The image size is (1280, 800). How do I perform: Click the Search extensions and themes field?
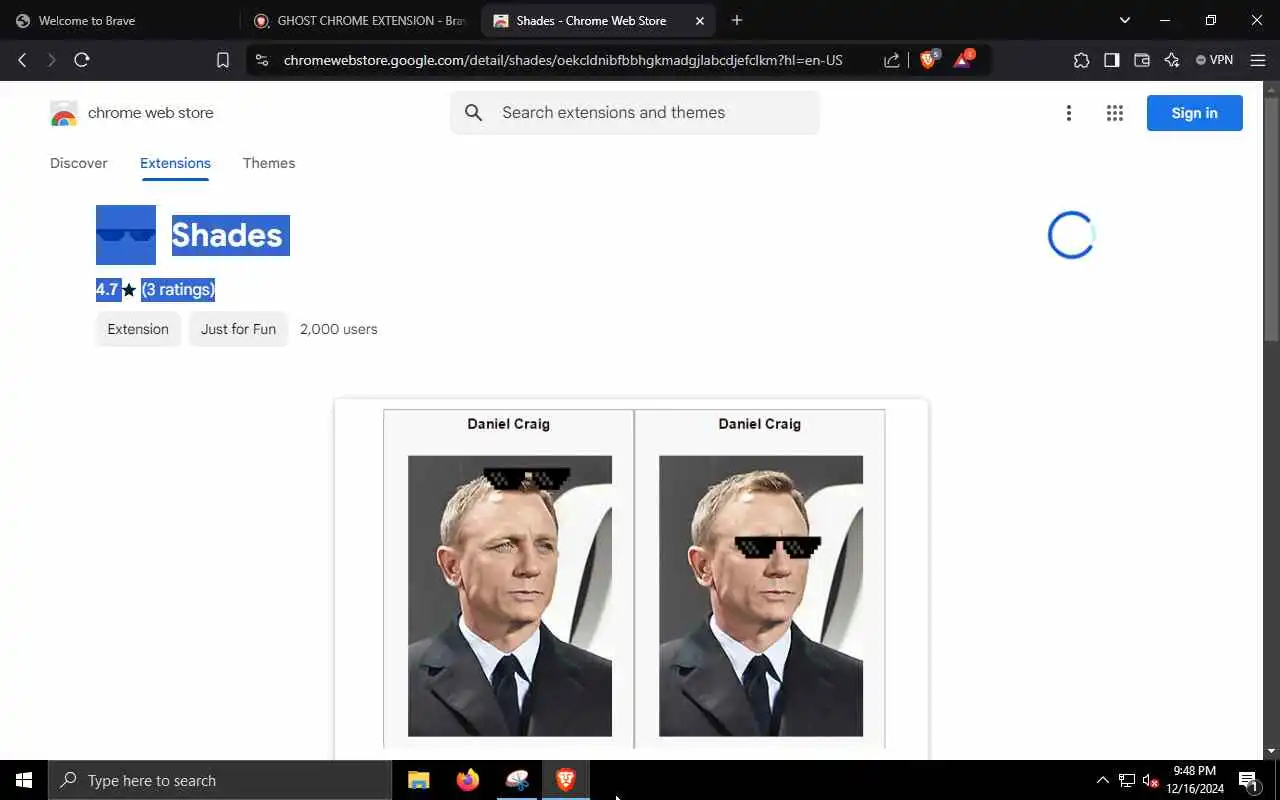(635, 113)
